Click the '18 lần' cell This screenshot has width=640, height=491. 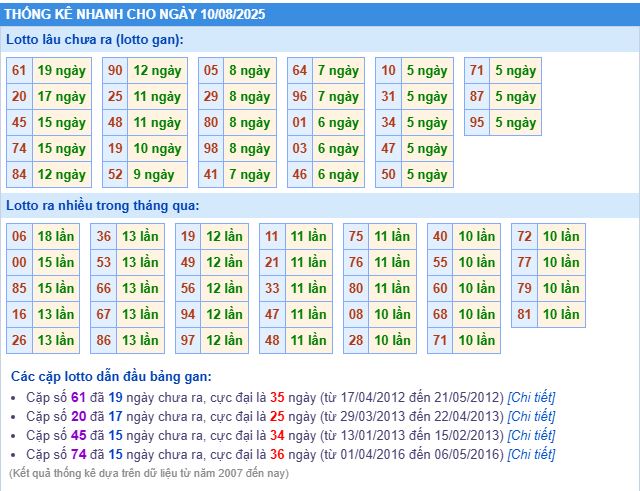click(x=56, y=236)
